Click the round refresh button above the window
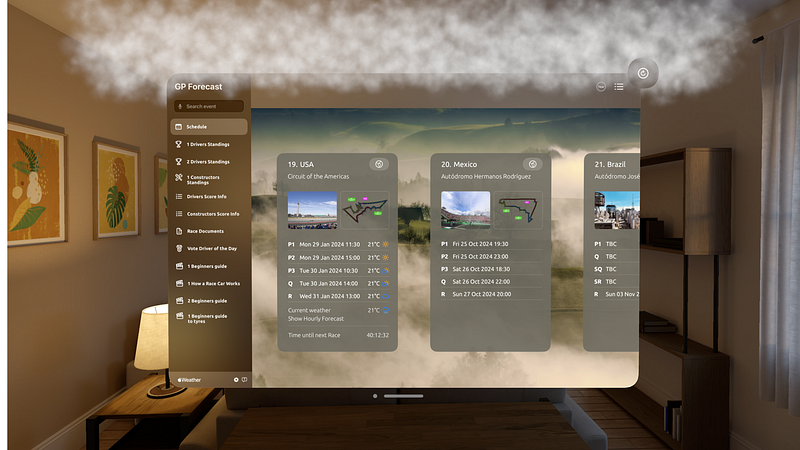Viewport: 800px width, 450px height. coord(643,73)
